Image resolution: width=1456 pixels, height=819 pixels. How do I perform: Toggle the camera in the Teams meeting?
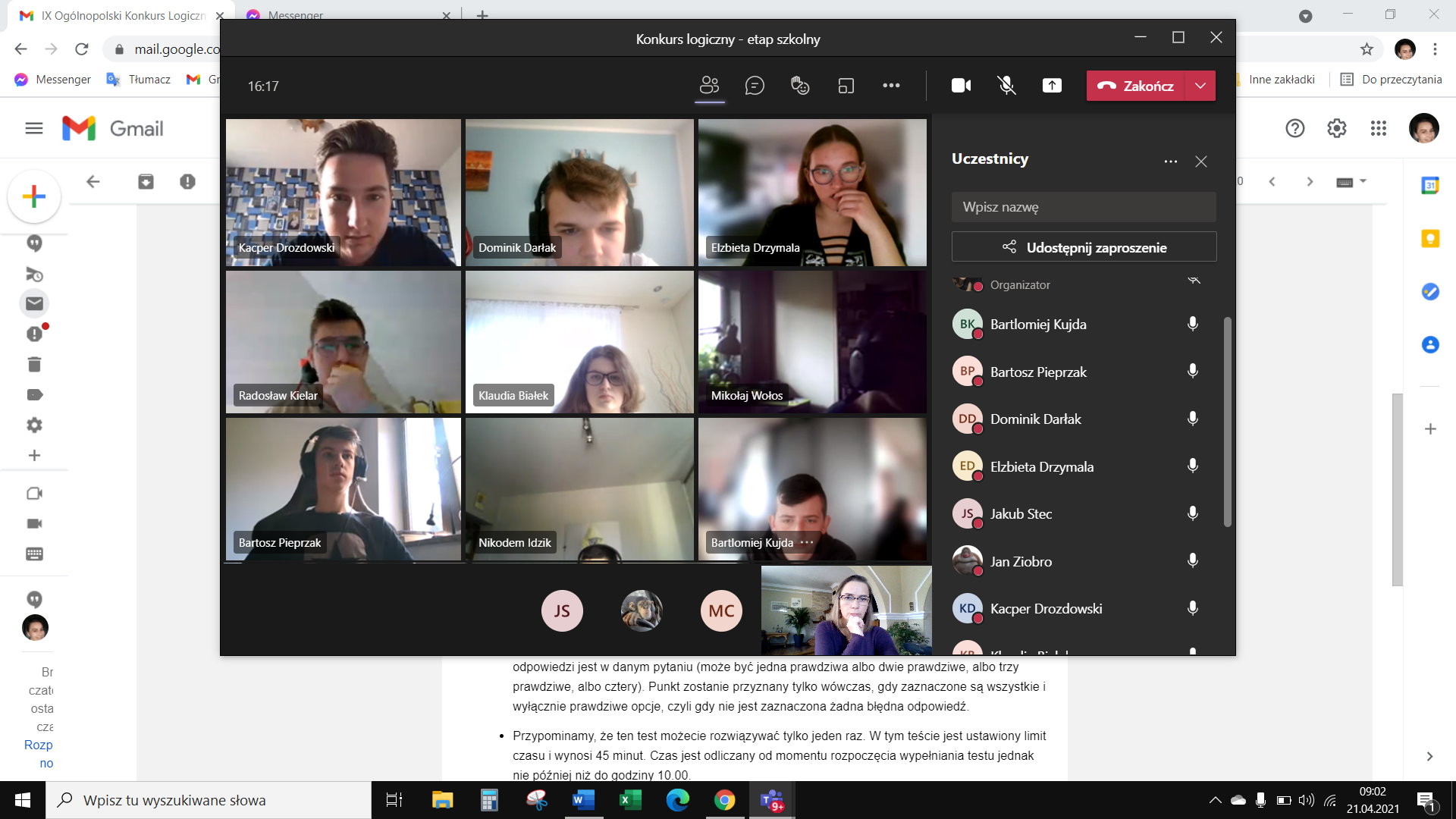962,86
